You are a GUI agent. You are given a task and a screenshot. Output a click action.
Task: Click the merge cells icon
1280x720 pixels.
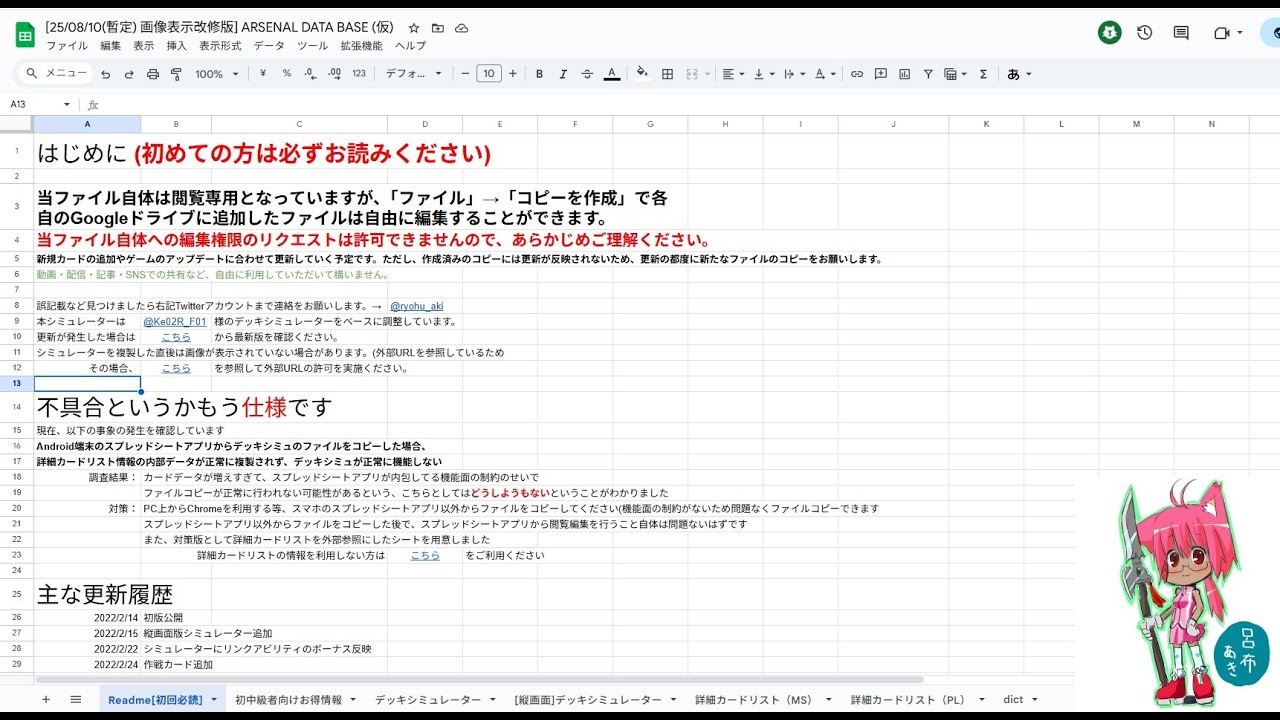692,74
